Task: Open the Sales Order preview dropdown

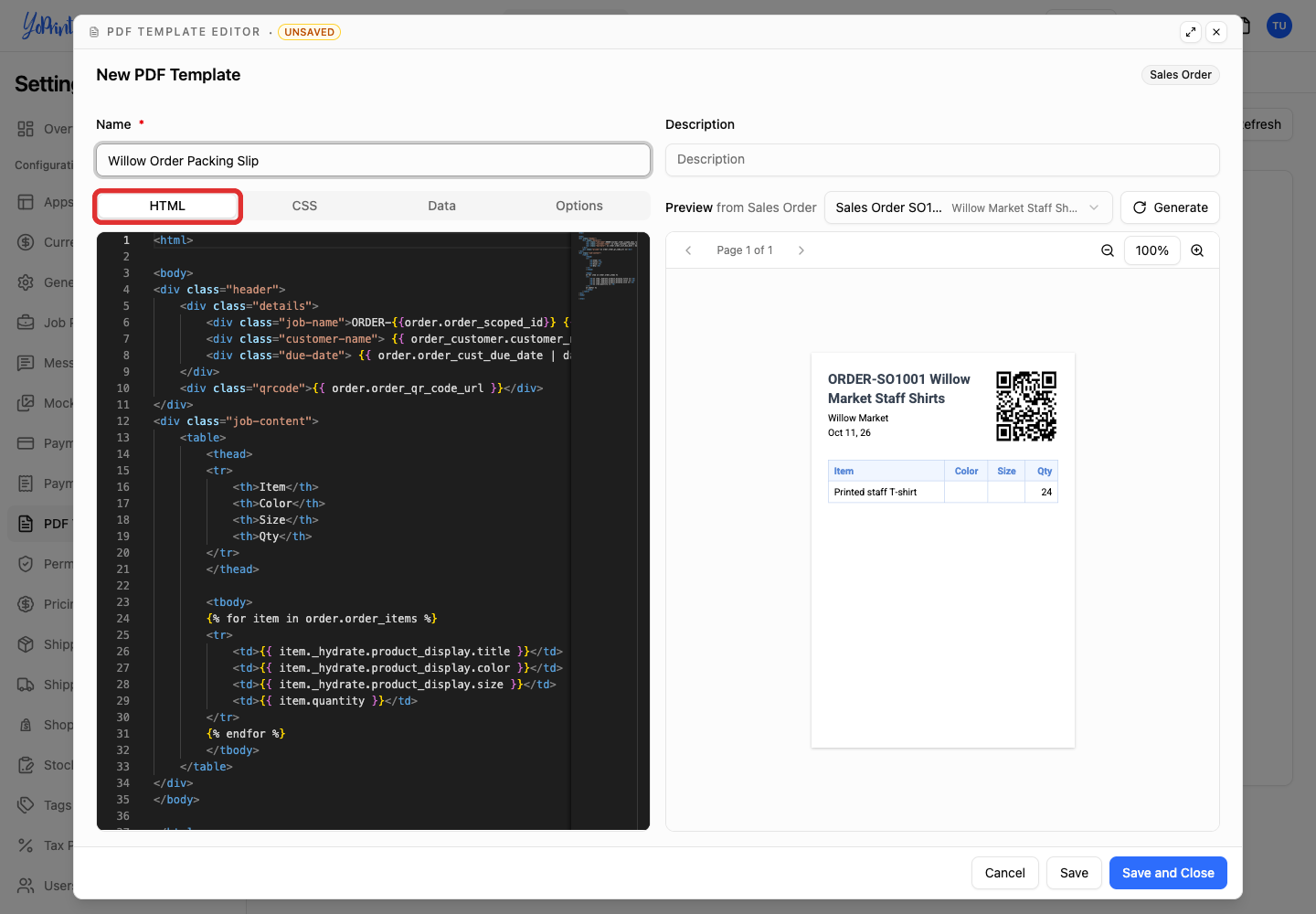Action: [968, 207]
